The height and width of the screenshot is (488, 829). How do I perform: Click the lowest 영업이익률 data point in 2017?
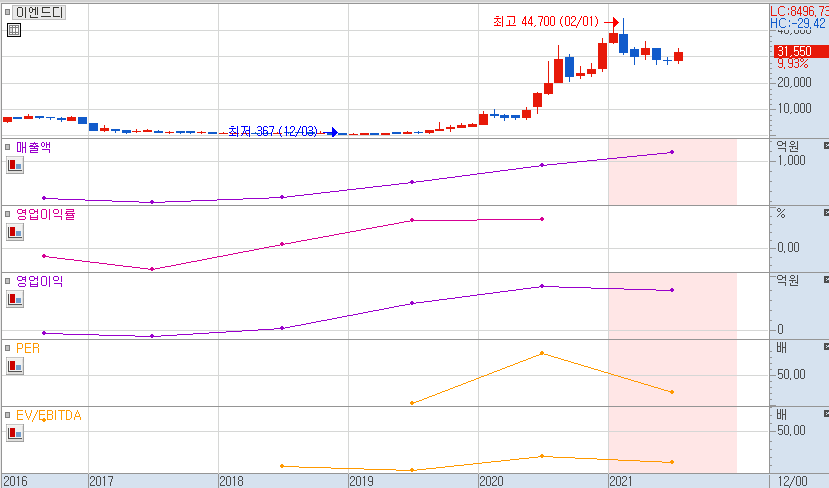(x=152, y=269)
